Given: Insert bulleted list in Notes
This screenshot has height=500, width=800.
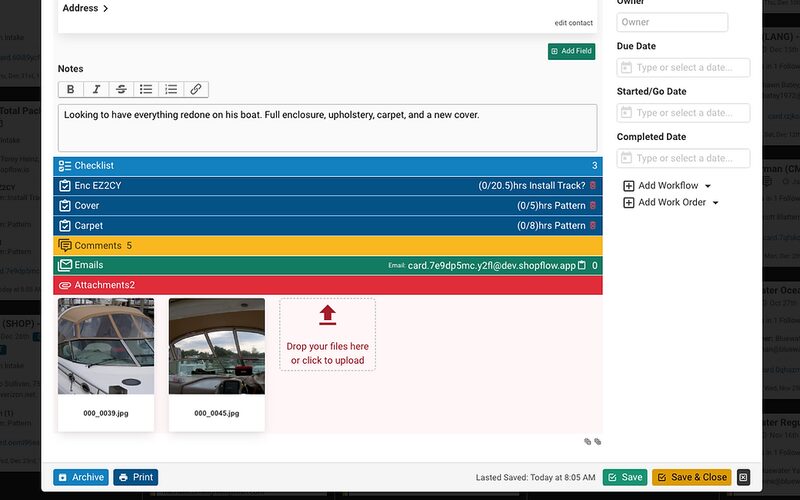Looking at the screenshot, I should click(146, 89).
